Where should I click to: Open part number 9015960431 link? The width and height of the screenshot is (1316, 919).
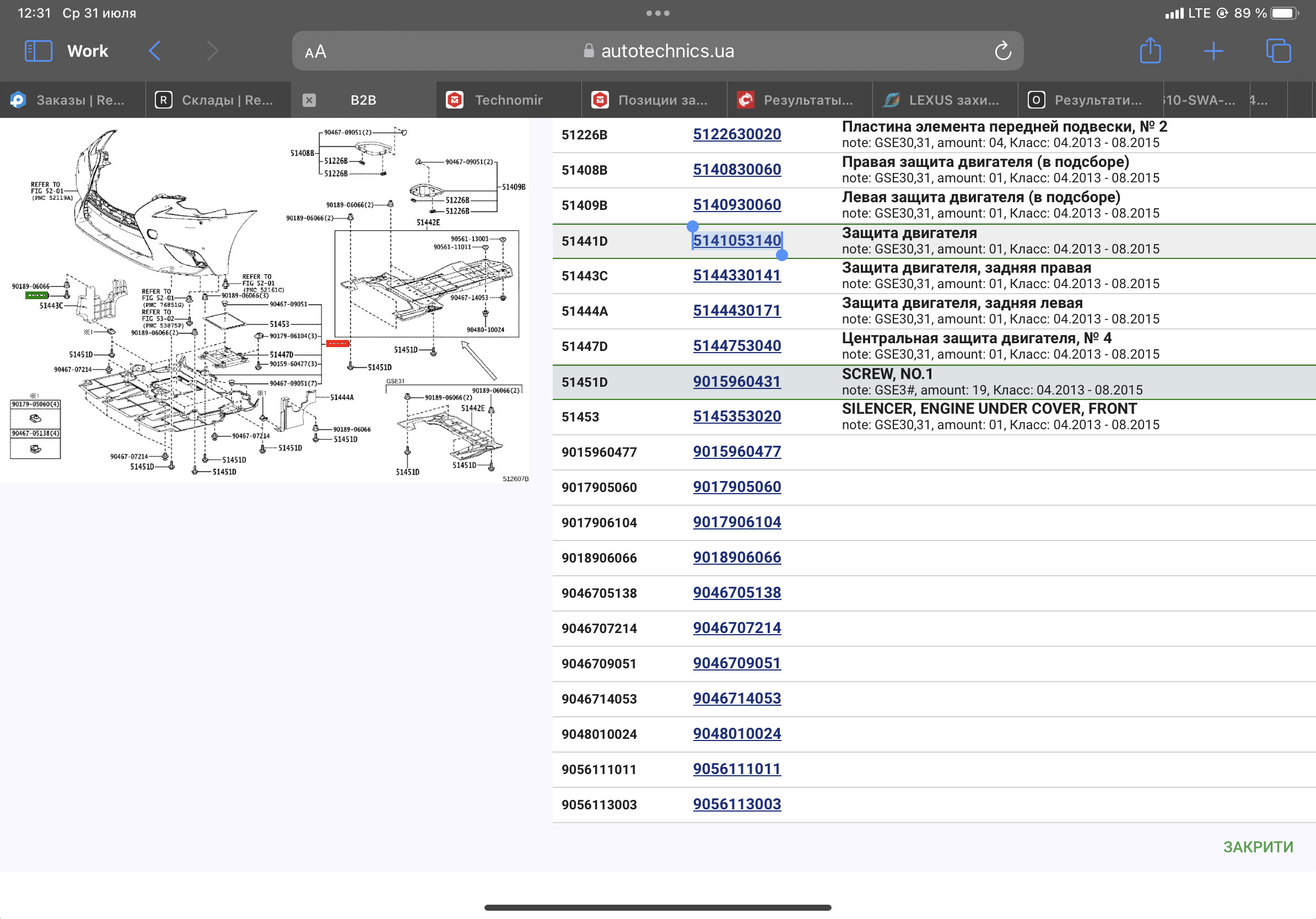[736, 382]
